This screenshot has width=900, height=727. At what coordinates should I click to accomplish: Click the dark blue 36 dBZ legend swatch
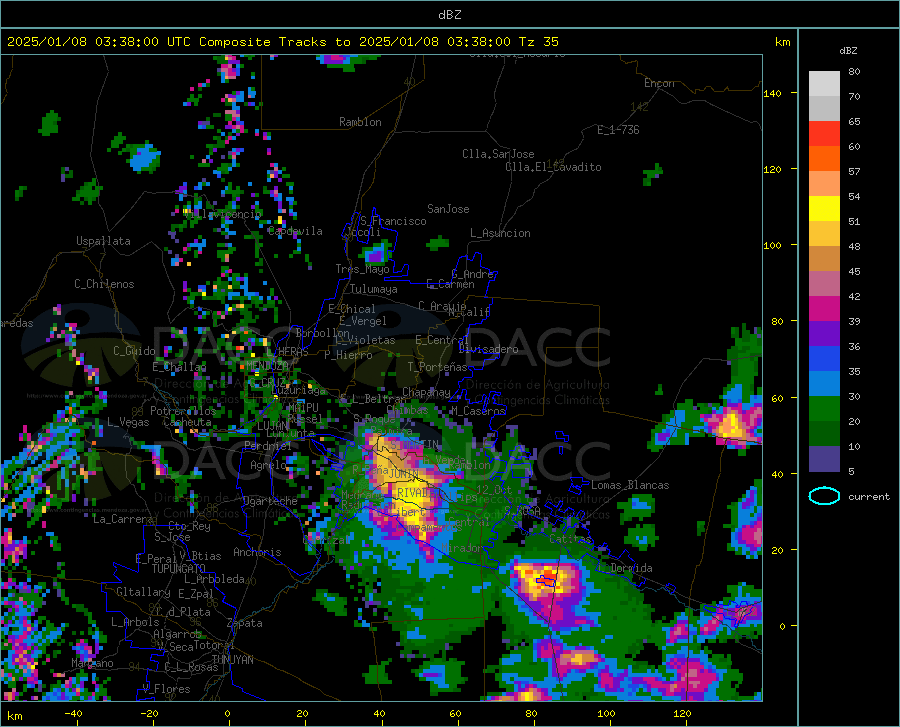point(824,359)
